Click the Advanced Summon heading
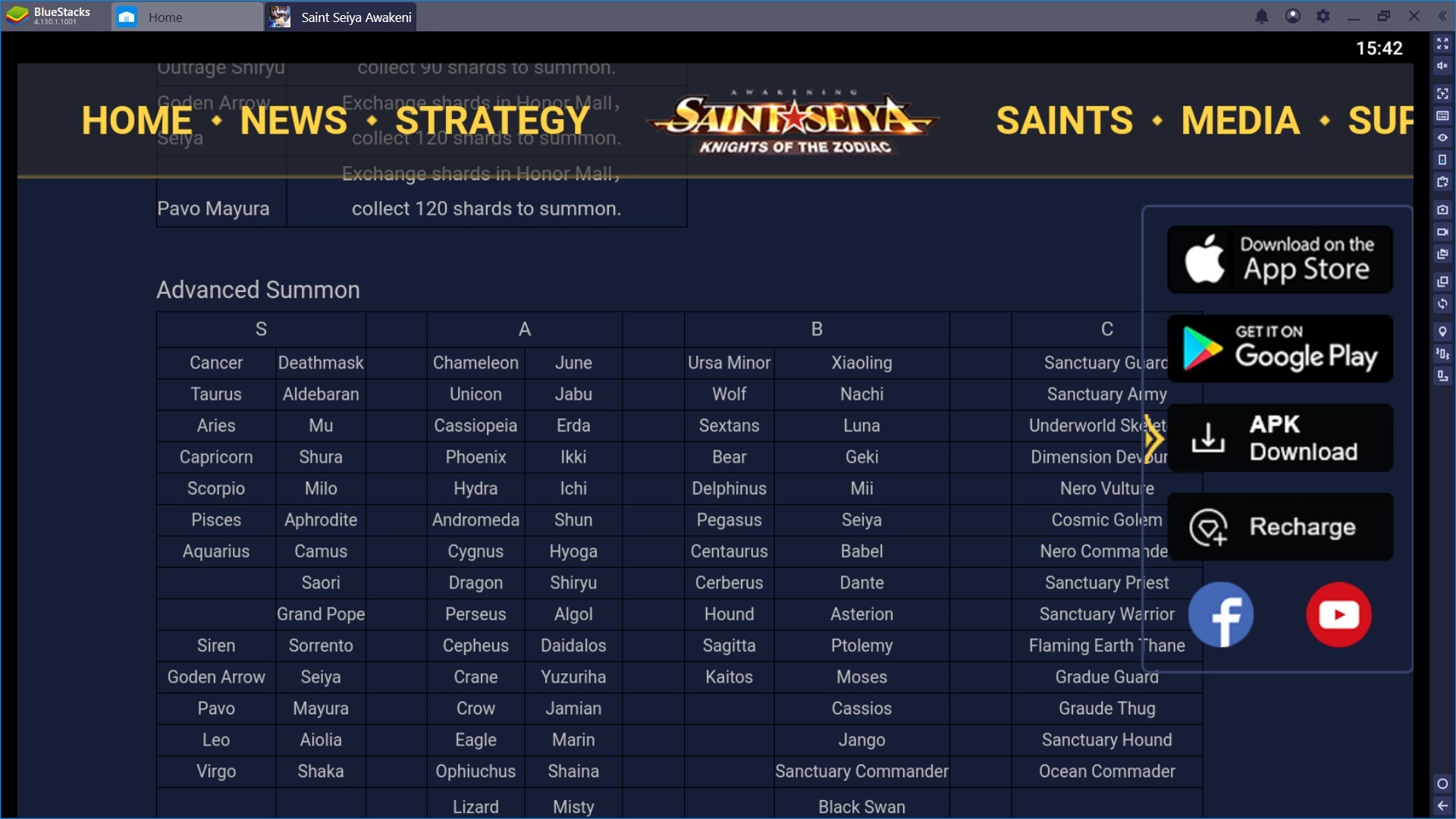1456x819 pixels. coord(258,290)
